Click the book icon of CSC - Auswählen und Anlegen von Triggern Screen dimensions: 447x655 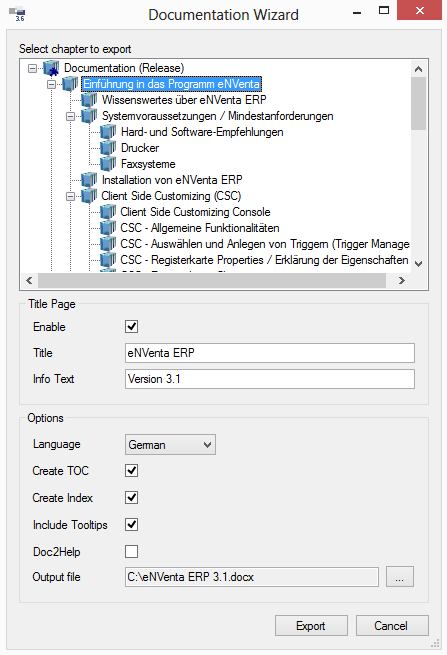(x=108, y=244)
